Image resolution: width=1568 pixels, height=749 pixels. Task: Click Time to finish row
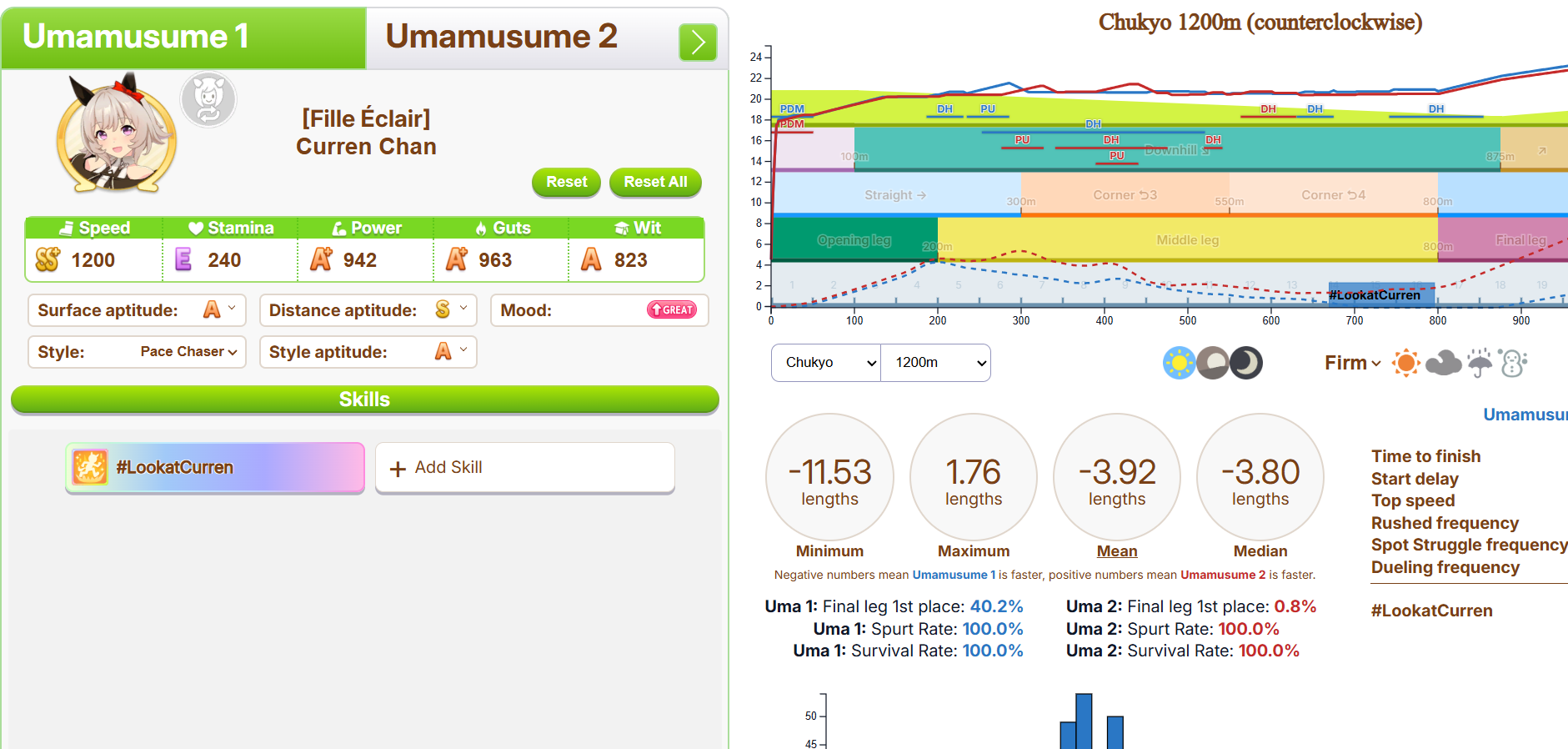1426,456
